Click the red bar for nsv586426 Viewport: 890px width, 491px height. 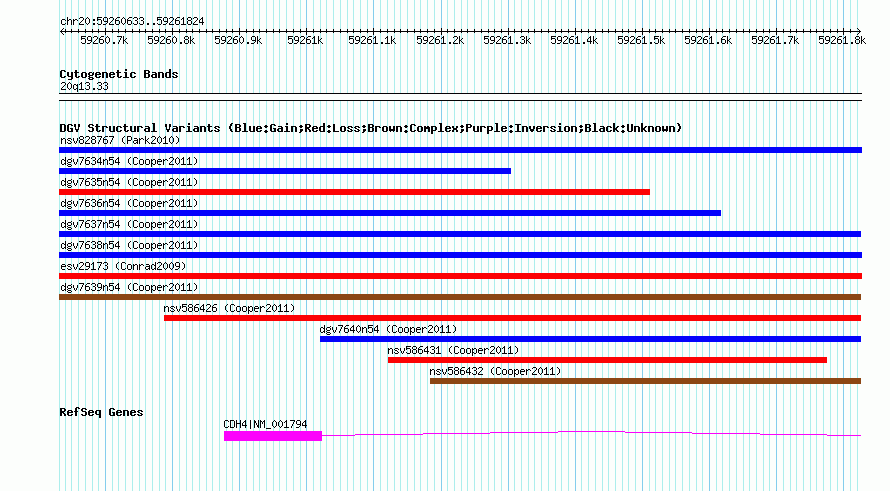pos(513,318)
